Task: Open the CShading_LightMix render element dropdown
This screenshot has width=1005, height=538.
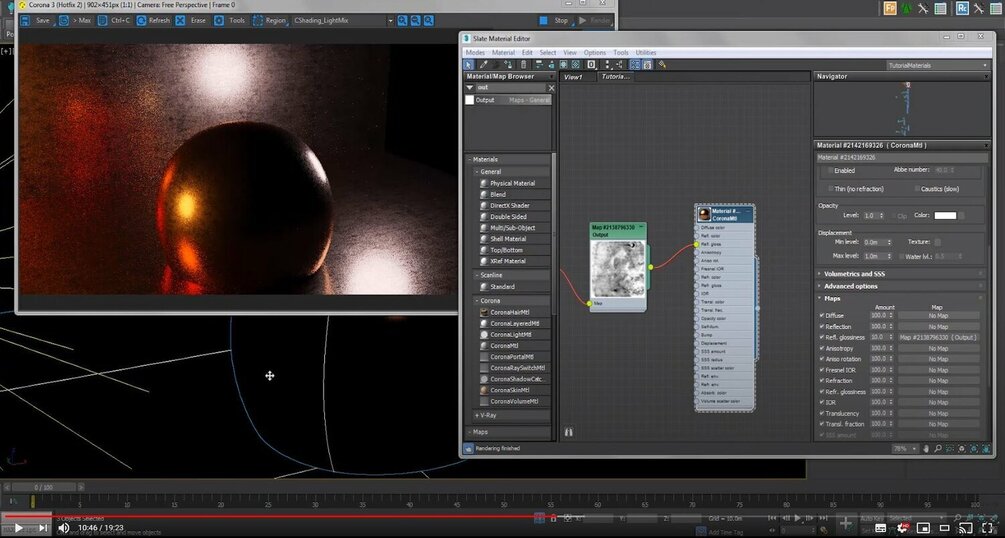Action: 390,21
